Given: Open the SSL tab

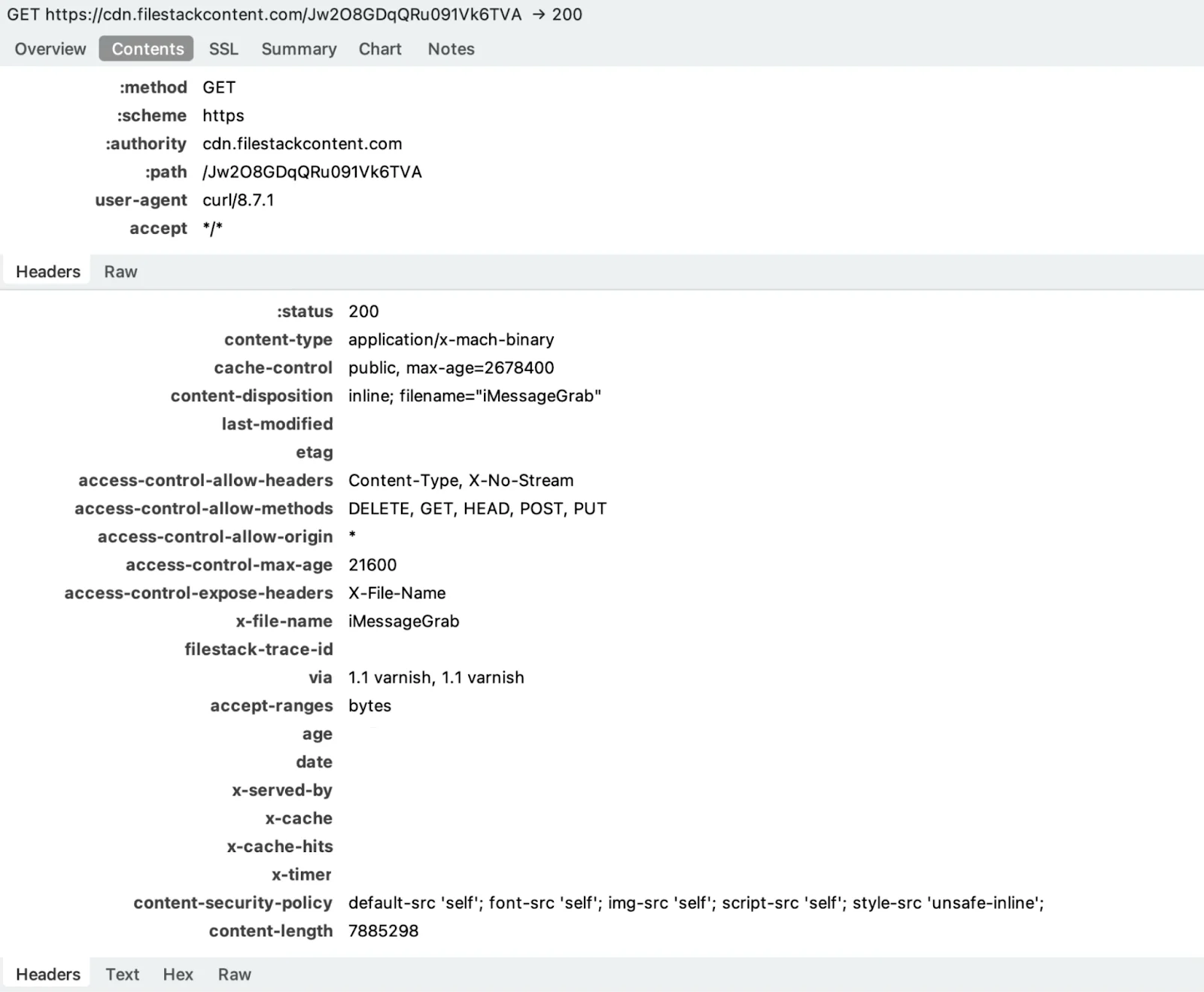Looking at the screenshot, I should click(223, 49).
